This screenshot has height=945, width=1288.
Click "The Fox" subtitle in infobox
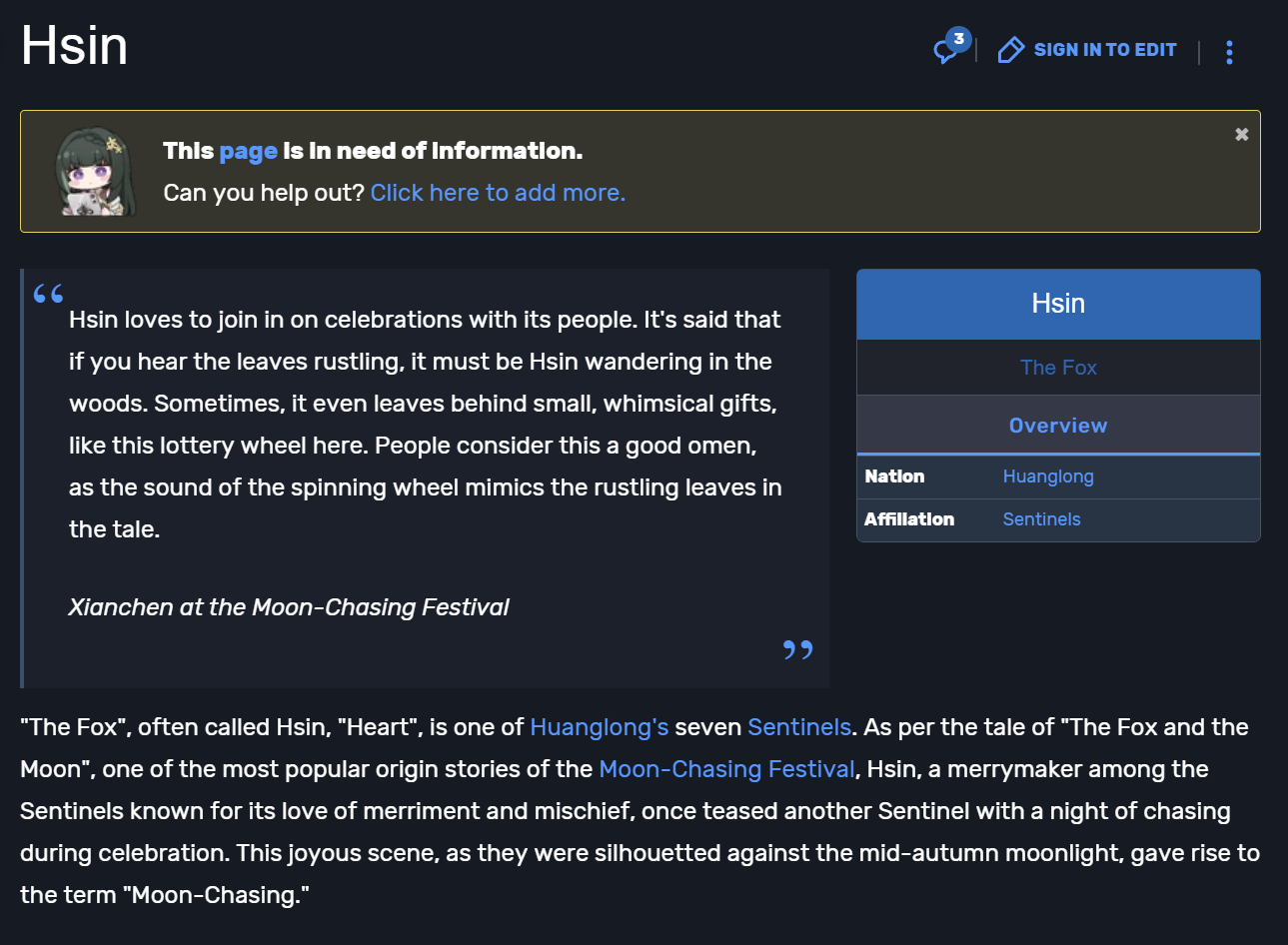coord(1058,368)
